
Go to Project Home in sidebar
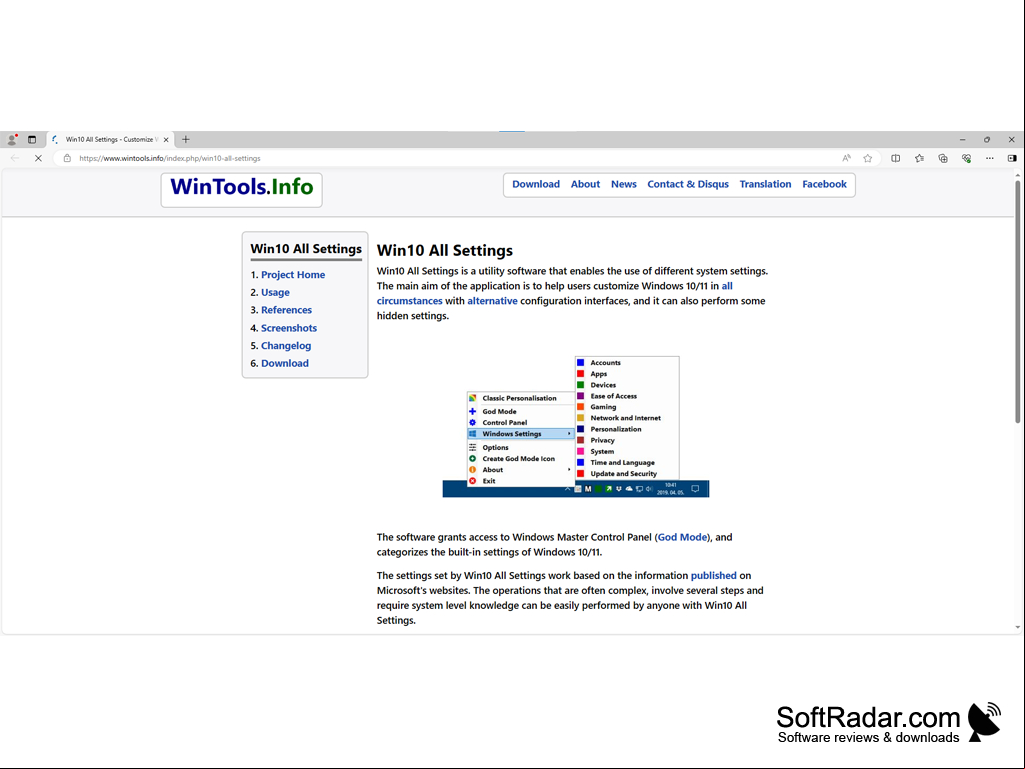point(293,275)
